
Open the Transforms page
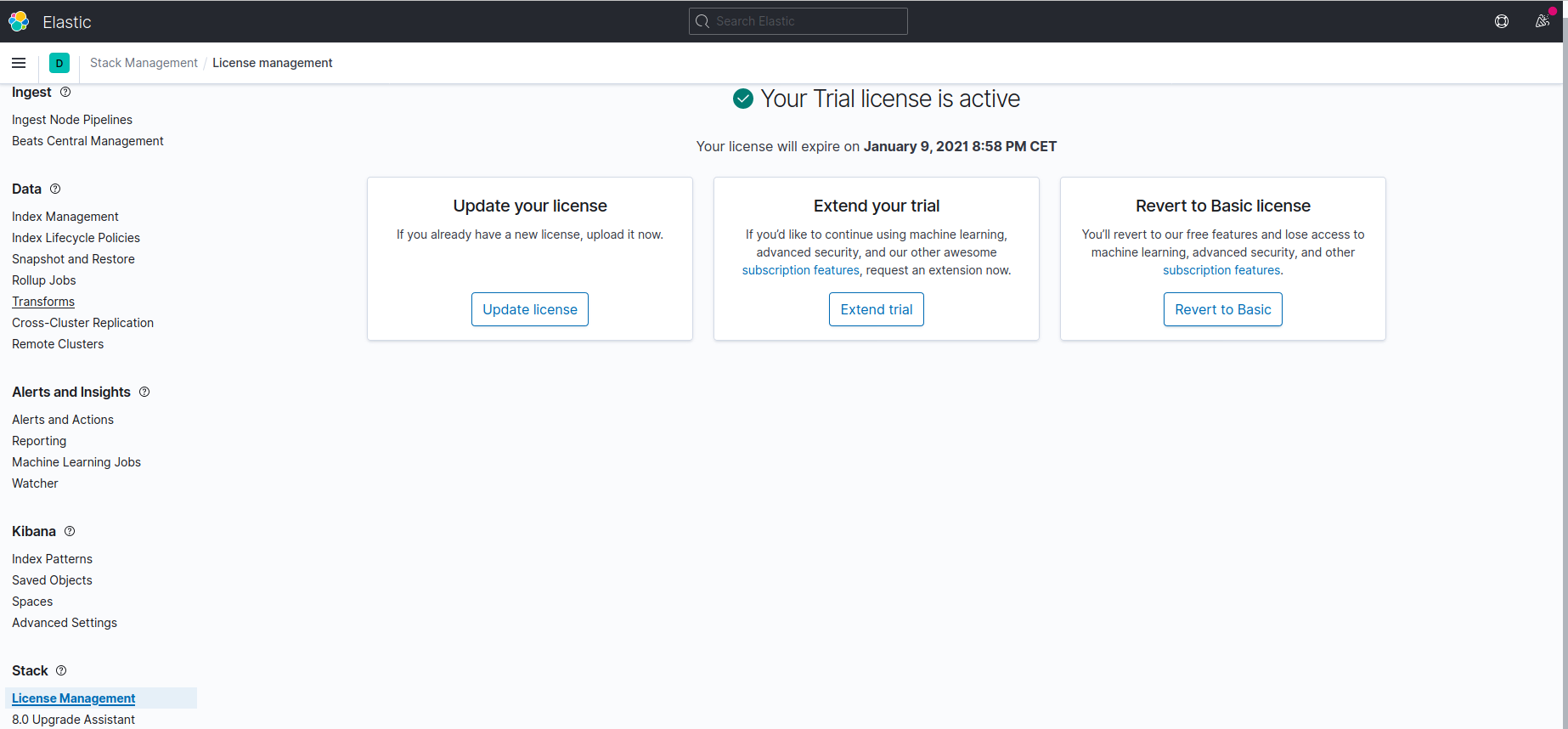[x=43, y=302]
